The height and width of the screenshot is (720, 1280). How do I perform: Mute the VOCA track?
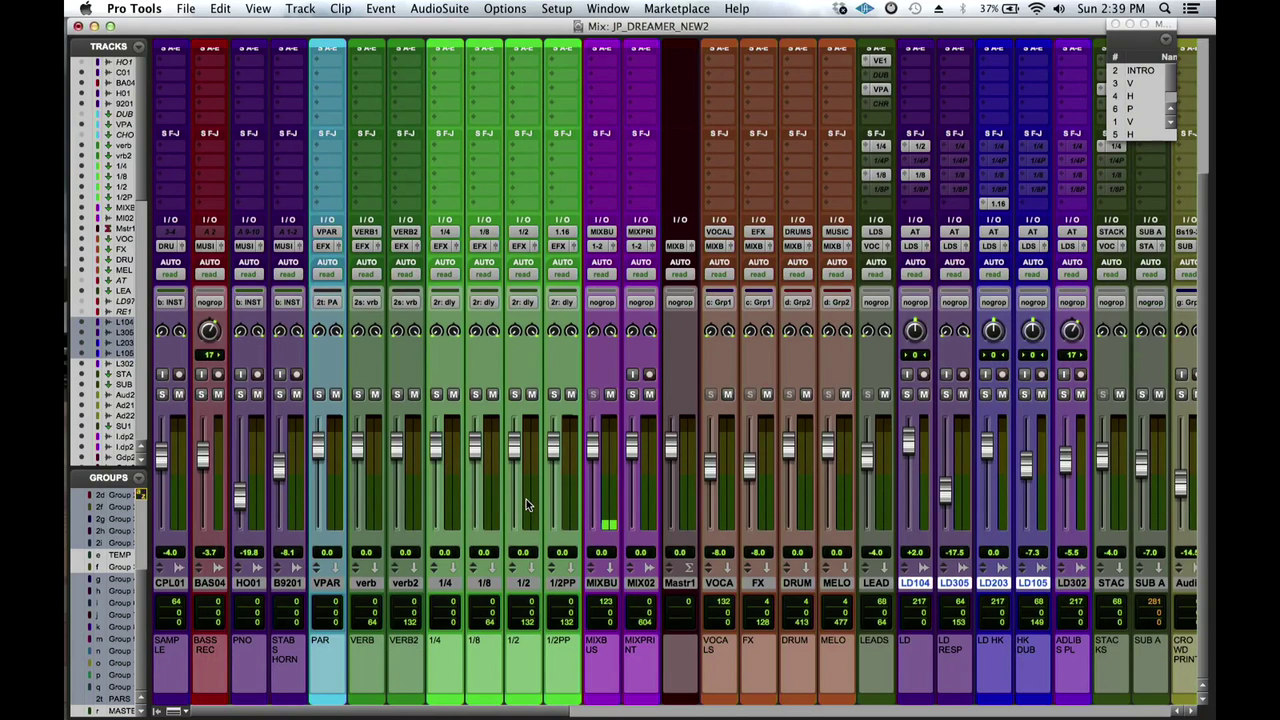[728, 394]
